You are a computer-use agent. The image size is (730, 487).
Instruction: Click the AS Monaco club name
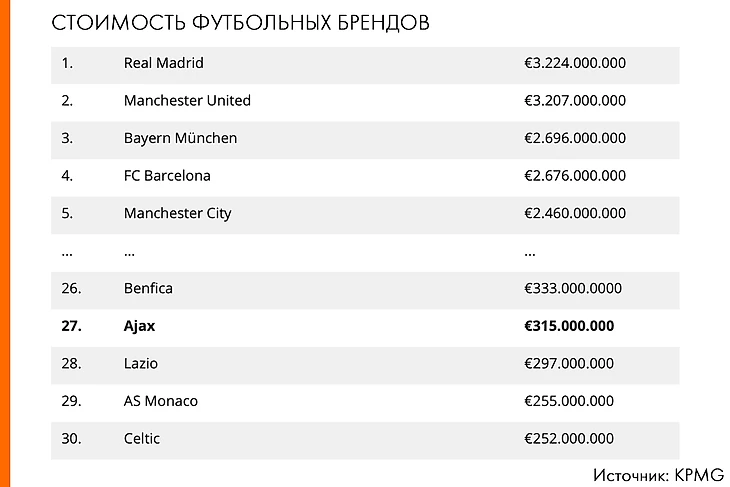click(161, 401)
